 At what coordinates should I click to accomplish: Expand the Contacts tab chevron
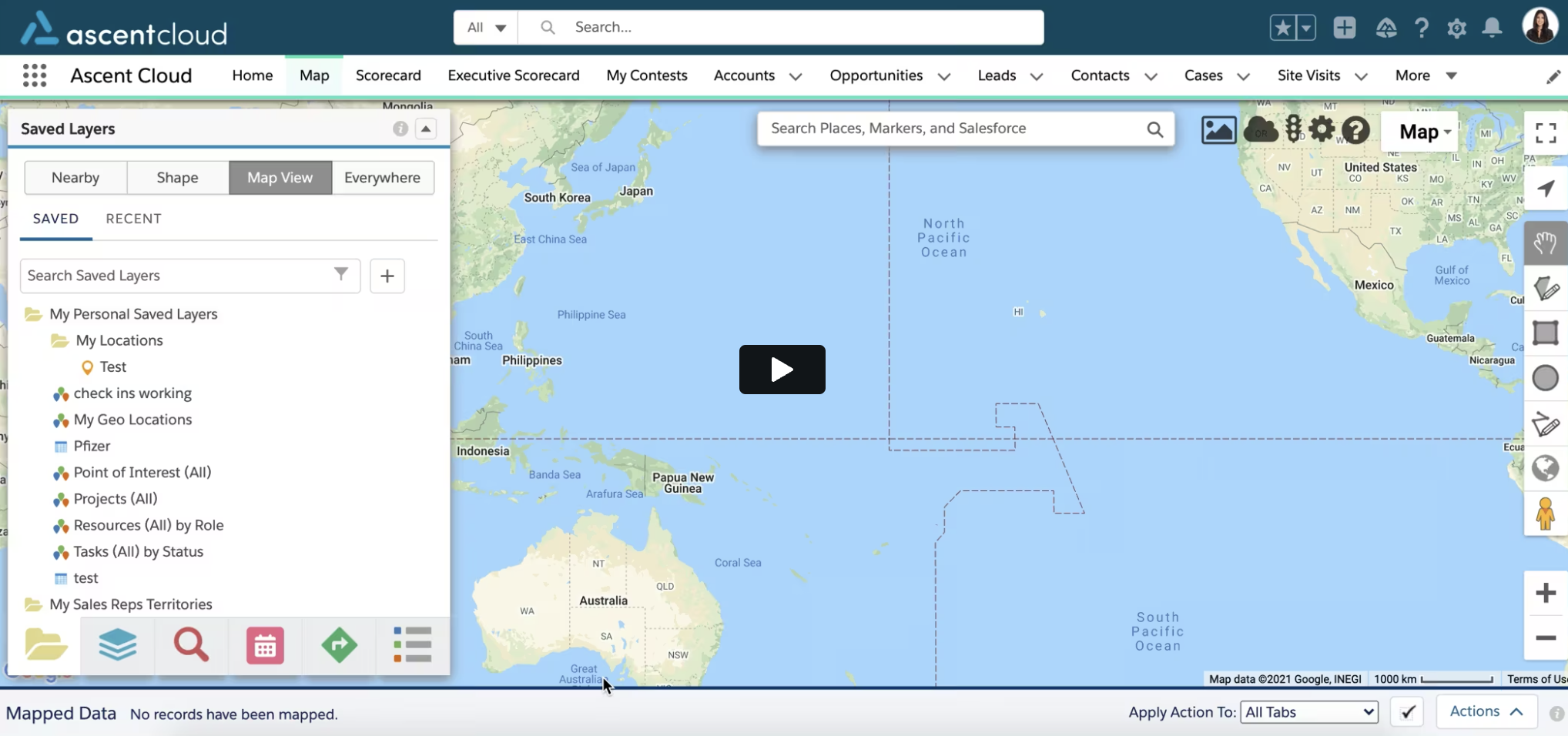[x=1151, y=76]
